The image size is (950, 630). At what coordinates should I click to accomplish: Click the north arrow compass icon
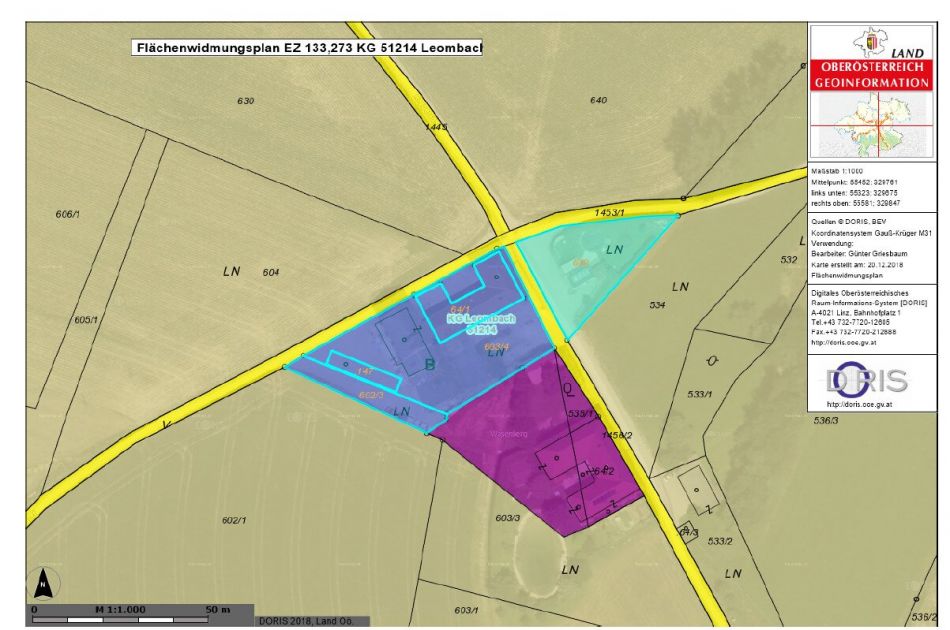point(43,580)
